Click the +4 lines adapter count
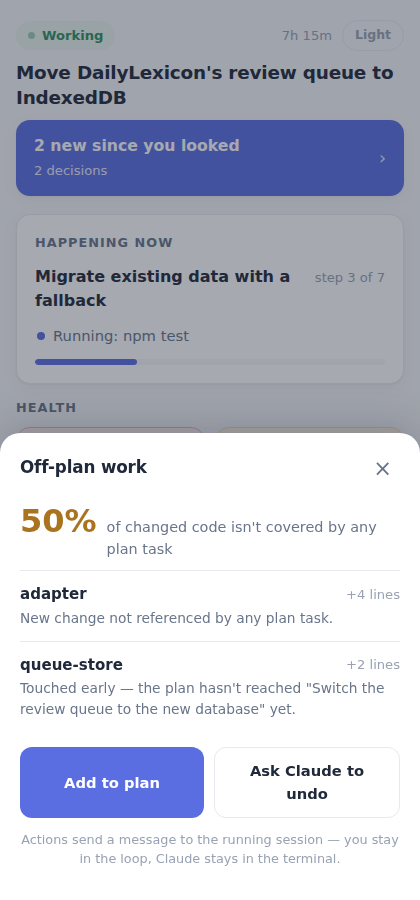This screenshot has height=900, width=420. [x=373, y=595]
